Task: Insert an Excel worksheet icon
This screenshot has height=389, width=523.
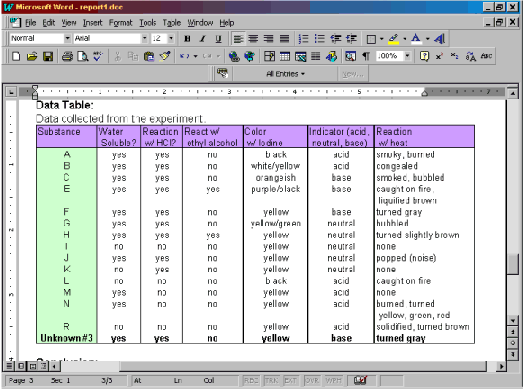Action: click(x=300, y=56)
